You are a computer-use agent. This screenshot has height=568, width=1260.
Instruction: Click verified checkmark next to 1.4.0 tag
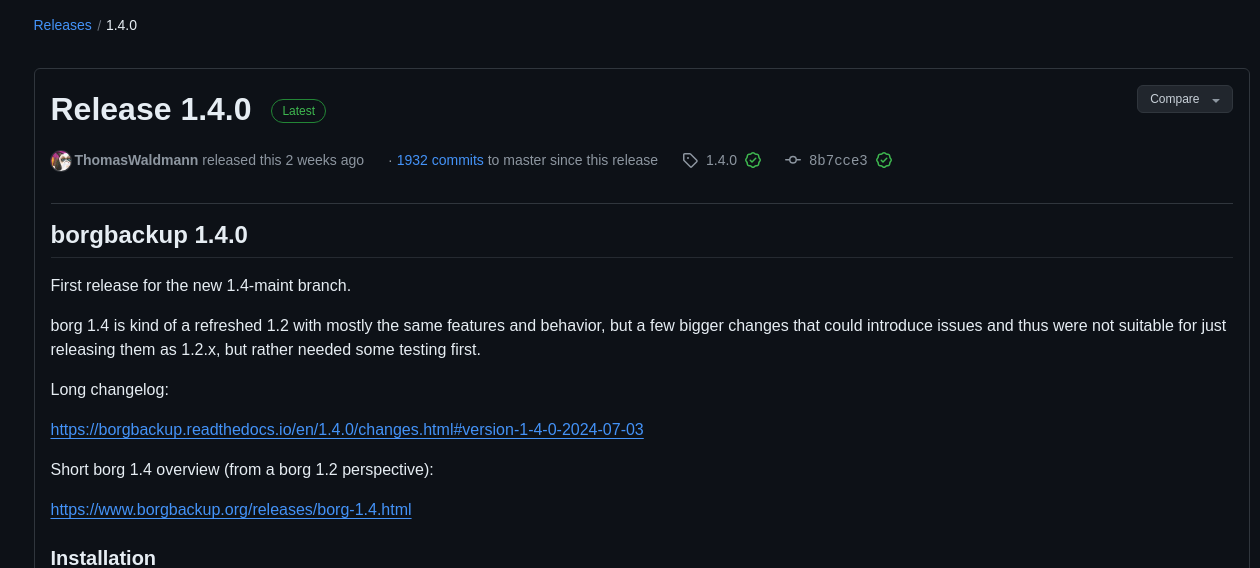click(x=753, y=160)
